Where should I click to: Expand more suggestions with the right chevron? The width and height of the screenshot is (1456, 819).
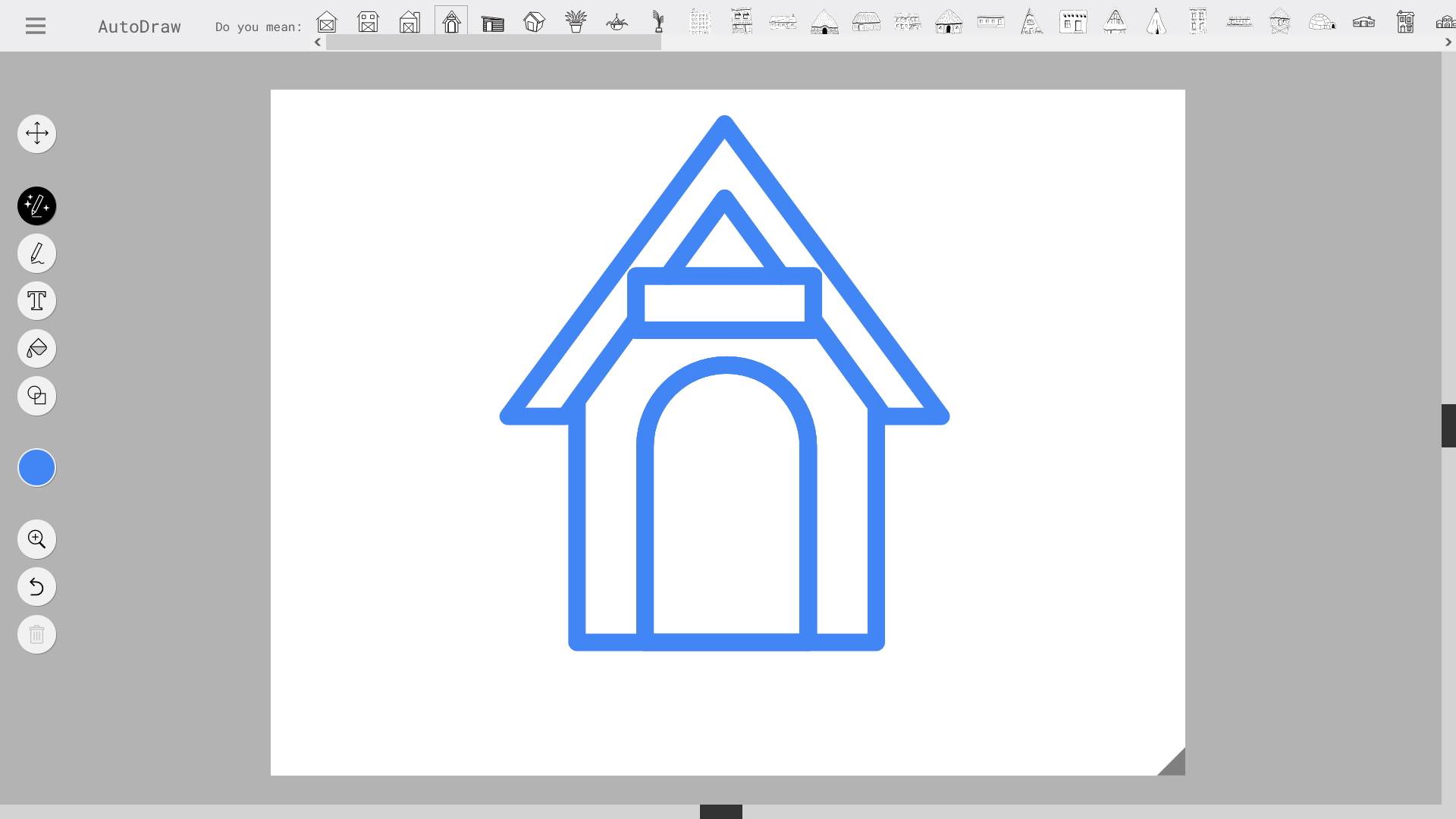tap(1449, 42)
